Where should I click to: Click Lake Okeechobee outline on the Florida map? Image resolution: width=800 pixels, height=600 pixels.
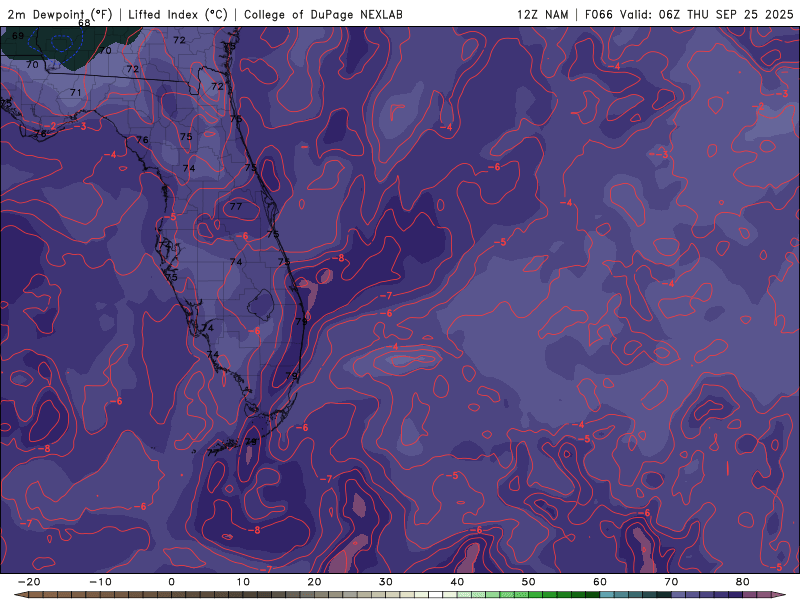click(261, 305)
